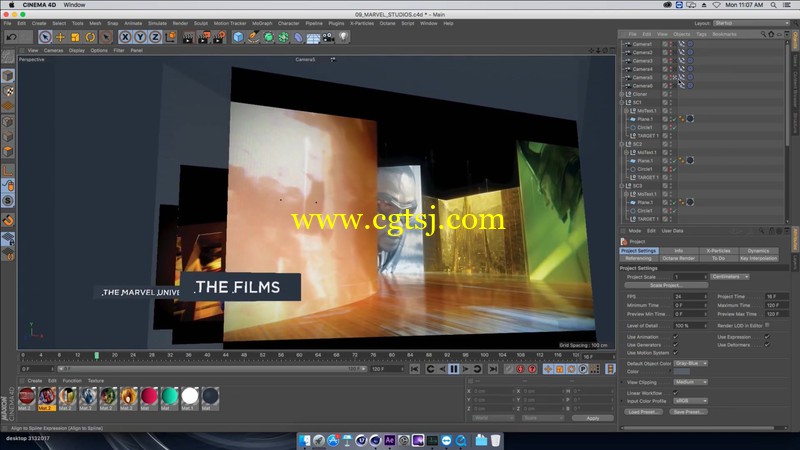The width and height of the screenshot is (800, 450).
Task: Add a Floor environment object
Action: pyautogui.click(x=313, y=37)
